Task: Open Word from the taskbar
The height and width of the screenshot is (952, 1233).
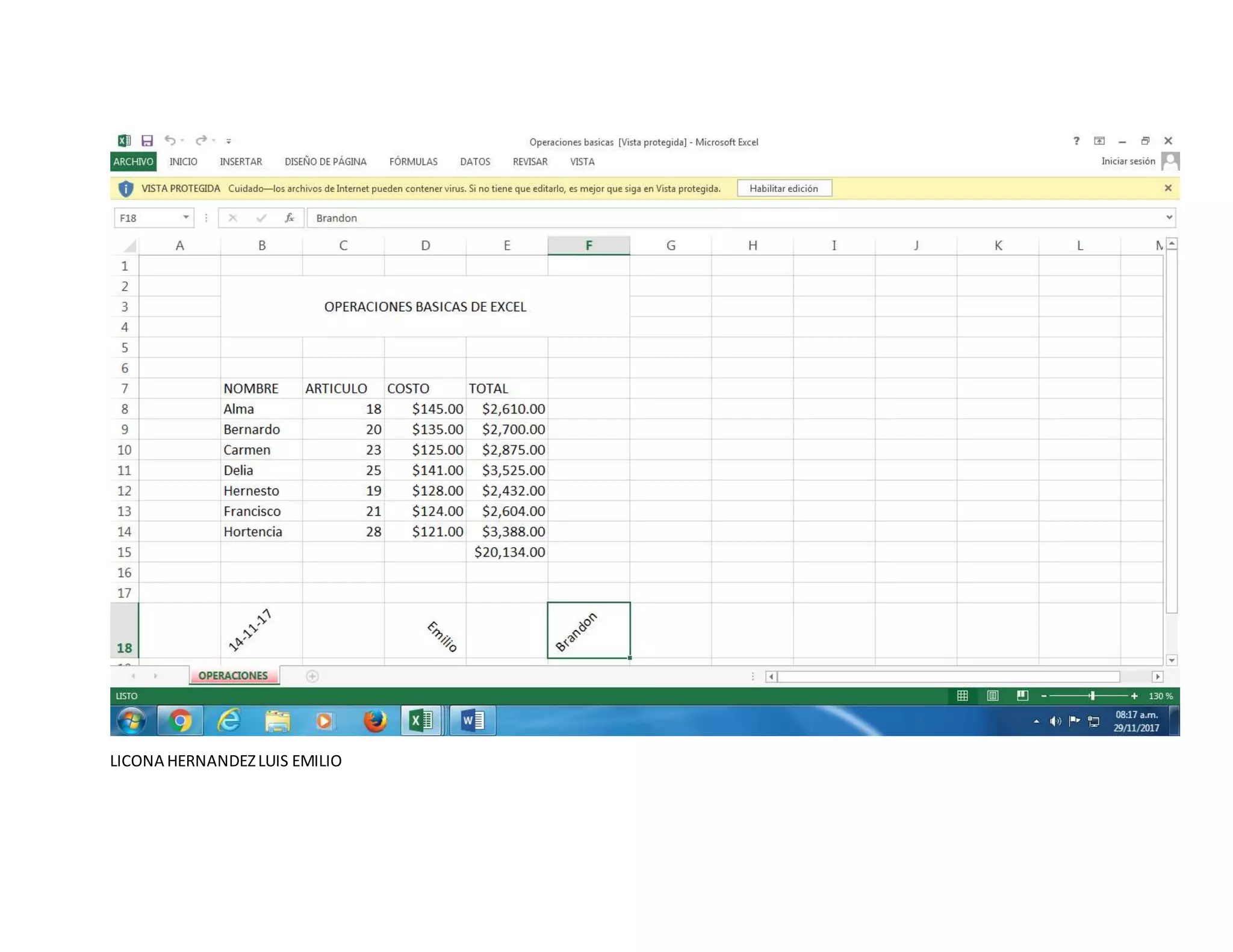Action: coord(473,720)
